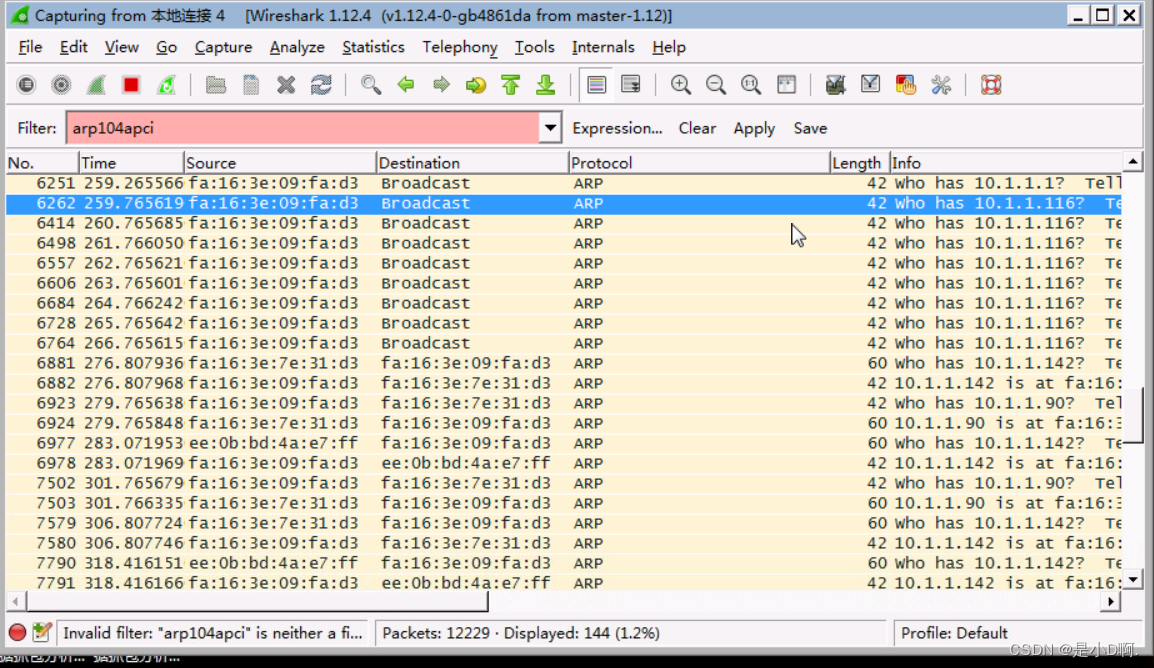
Task: Open the Capture menu
Action: (x=224, y=47)
